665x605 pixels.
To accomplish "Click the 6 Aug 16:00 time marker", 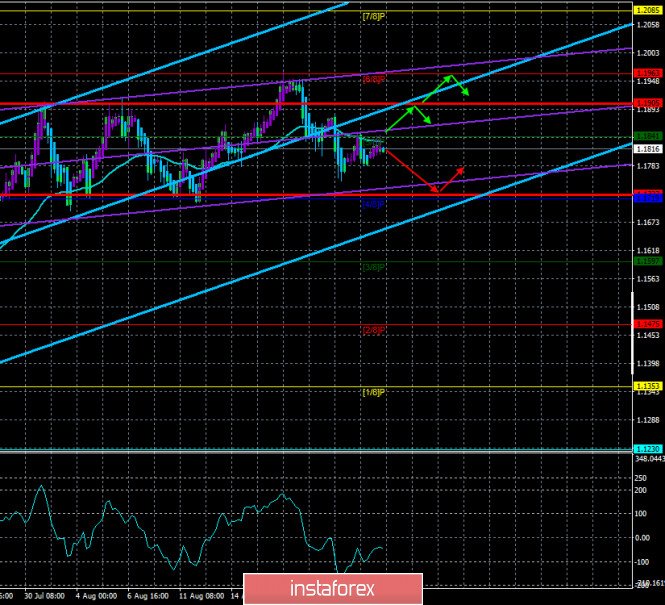I will click(x=148, y=596).
